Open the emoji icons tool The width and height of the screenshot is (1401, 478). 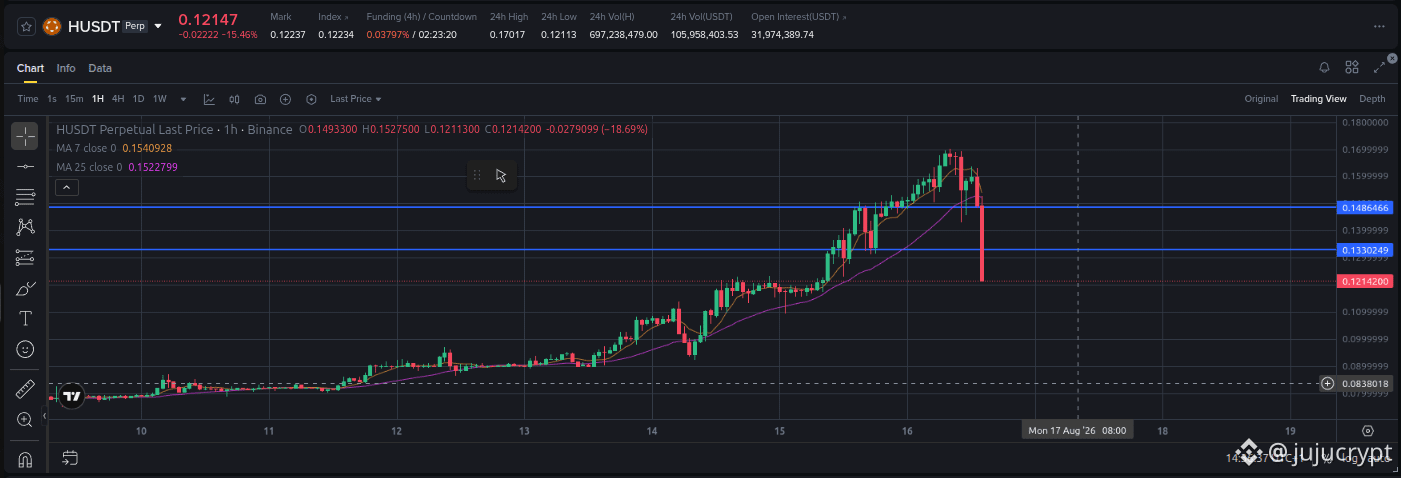pyautogui.click(x=25, y=349)
